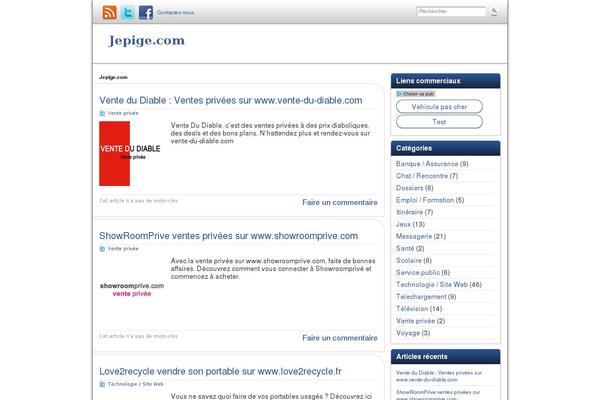Open the Technologie / Site Web sidebar category
The width and height of the screenshot is (600, 400).
coord(432,285)
